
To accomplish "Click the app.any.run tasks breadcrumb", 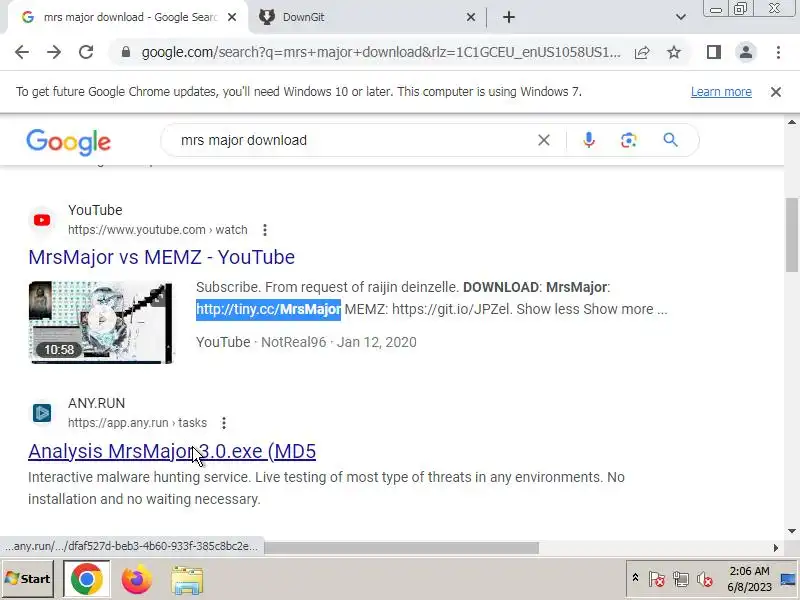I will click(137, 423).
